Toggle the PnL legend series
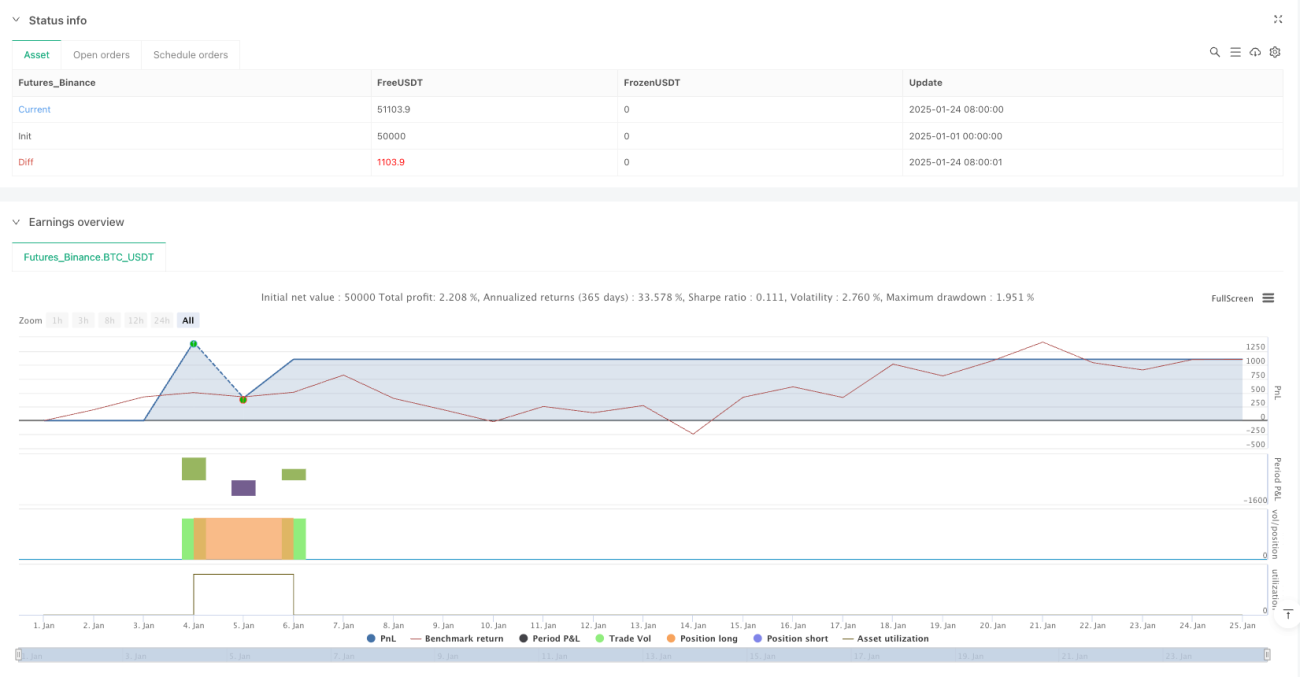Image resolution: width=1300 pixels, height=677 pixels. (x=382, y=638)
